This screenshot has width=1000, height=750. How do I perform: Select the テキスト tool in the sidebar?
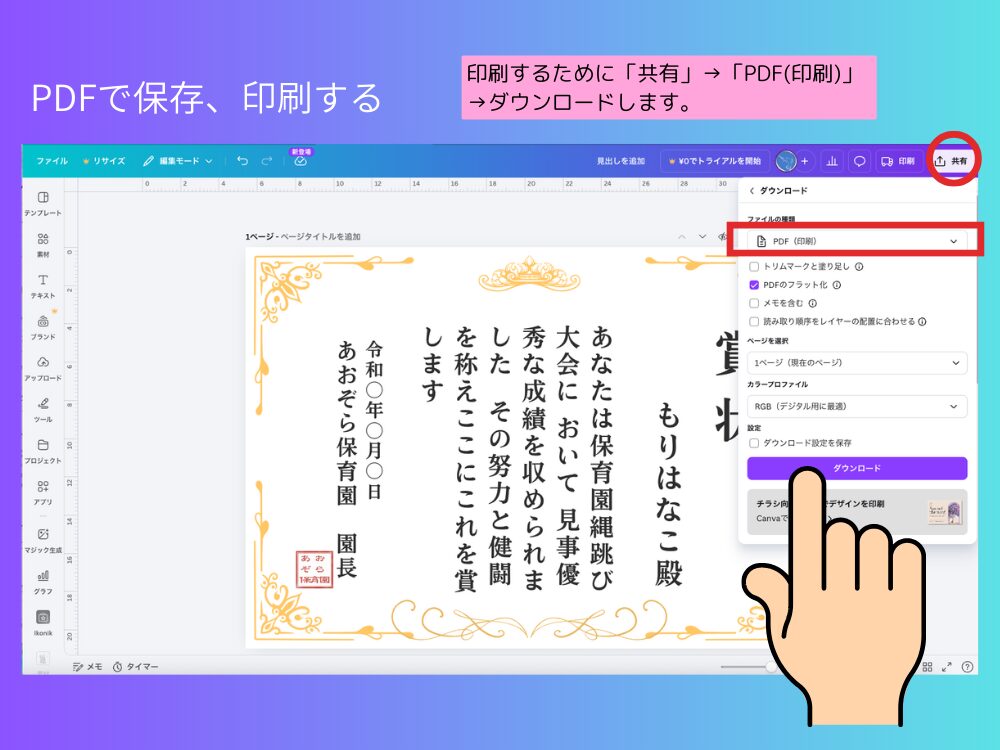click(x=43, y=286)
